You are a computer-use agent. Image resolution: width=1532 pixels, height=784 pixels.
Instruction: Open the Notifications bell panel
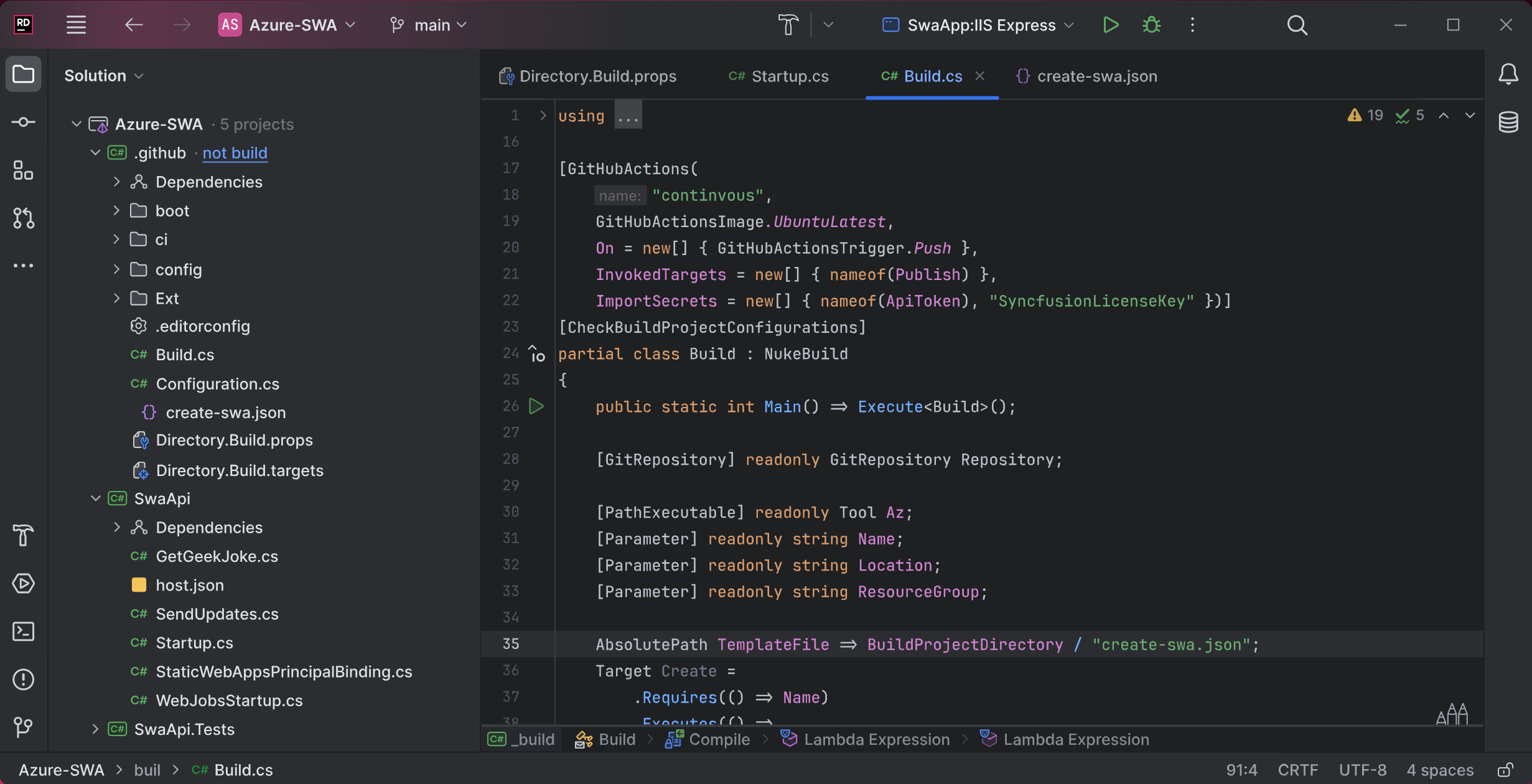point(1508,75)
